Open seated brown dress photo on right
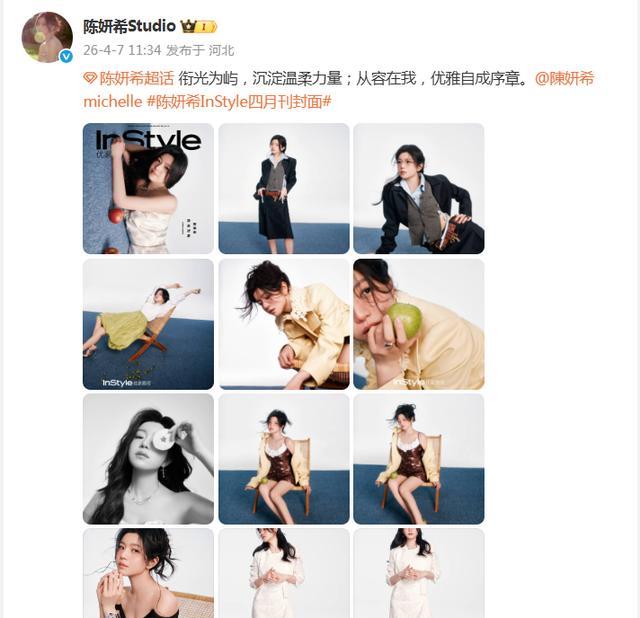This screenshot has height=618, width=640. pyautogui.click(x=419, y=459)
